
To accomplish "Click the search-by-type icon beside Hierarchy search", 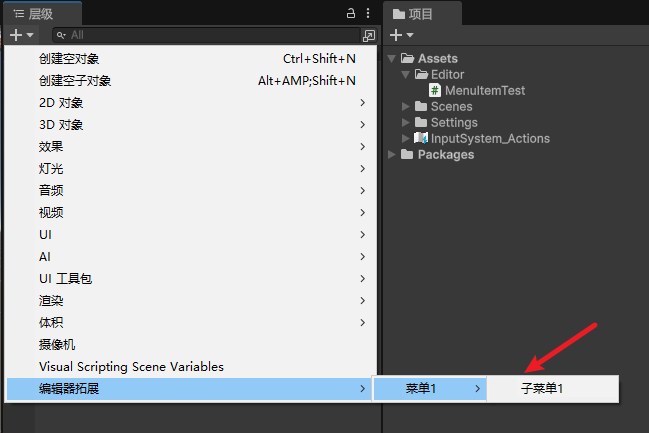I will 369,35.
